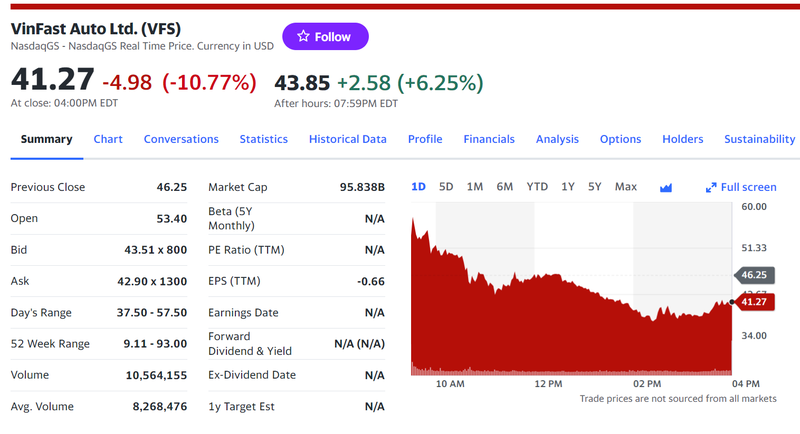View the Profile tab
Screen dimensions: 800x434
[x=425, y=139]
